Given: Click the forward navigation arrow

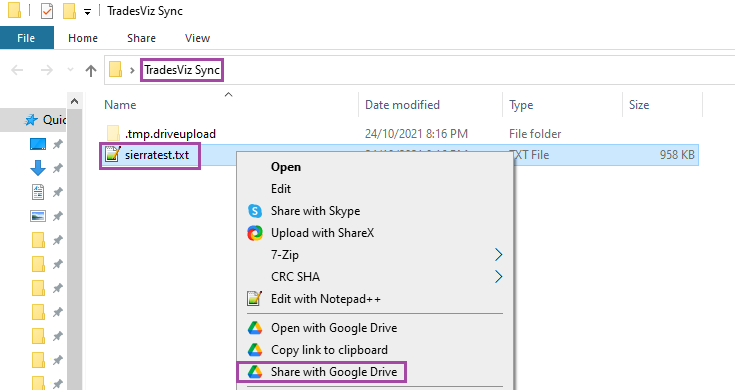Looking at the screenshot, I should coord(47,70).
